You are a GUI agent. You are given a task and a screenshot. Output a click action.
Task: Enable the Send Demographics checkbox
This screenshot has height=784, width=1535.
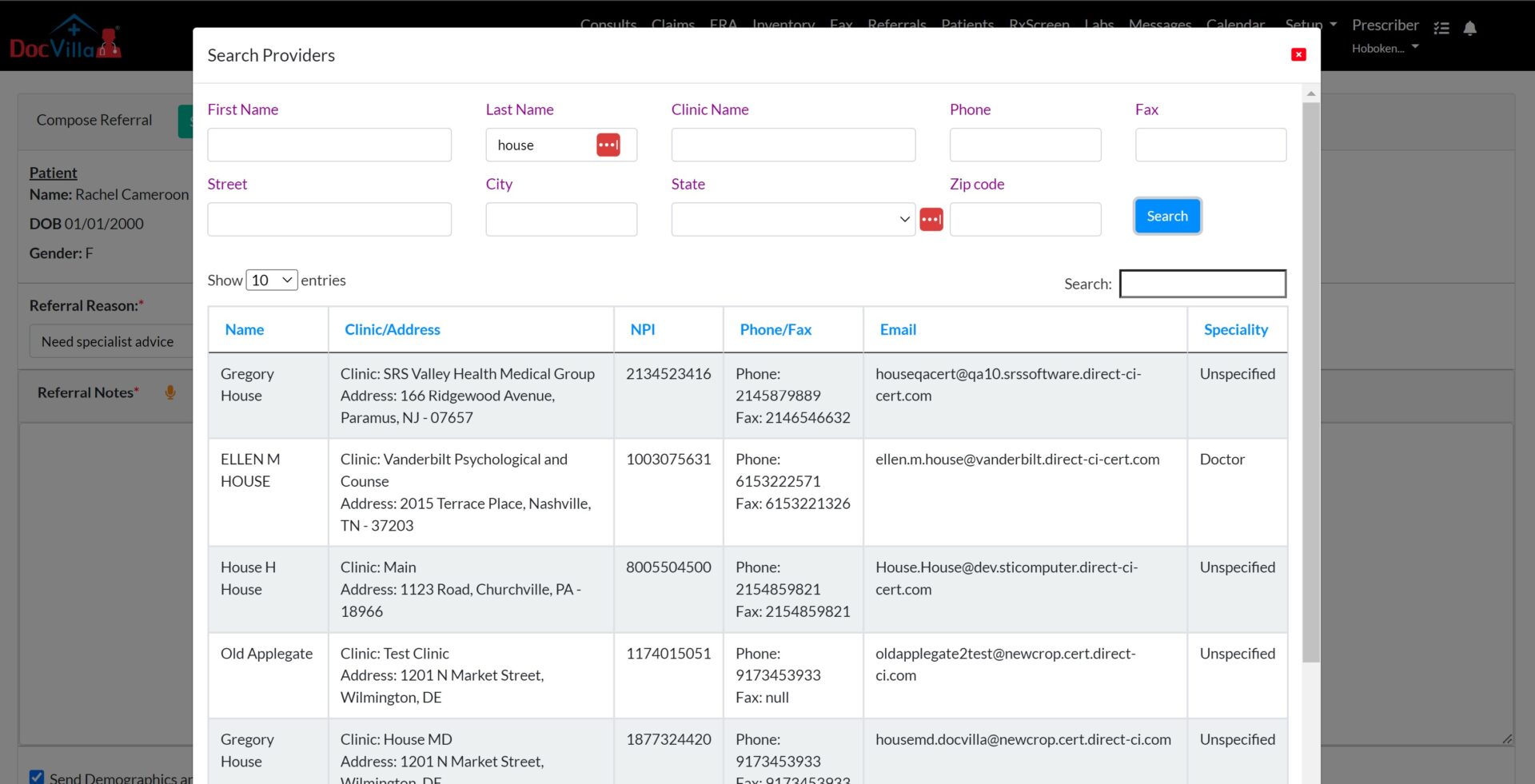pos(37,776)
